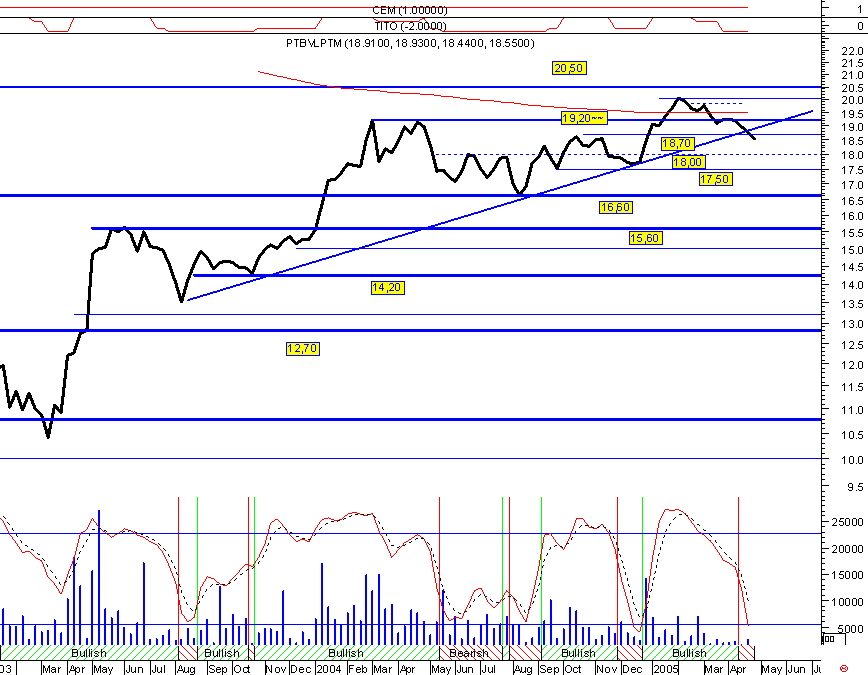Pick the yellow 16,60 support label
868x675 pixels.
616,208
